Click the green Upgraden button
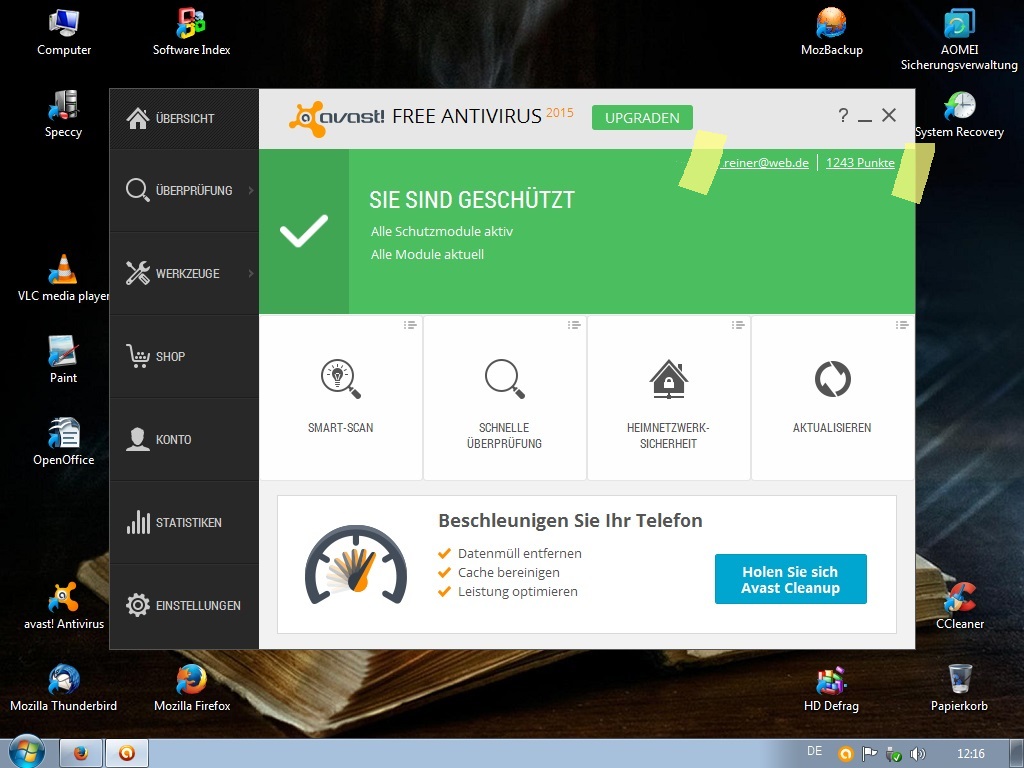The image size is (1024, 768). 642,118
